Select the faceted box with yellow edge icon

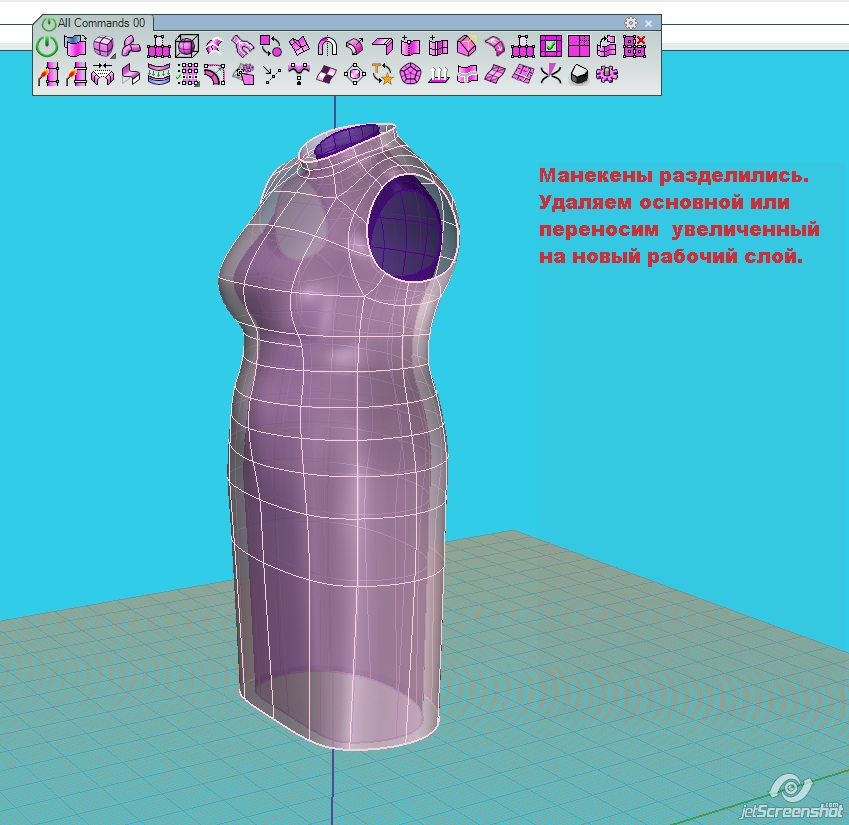pos(467,46)
